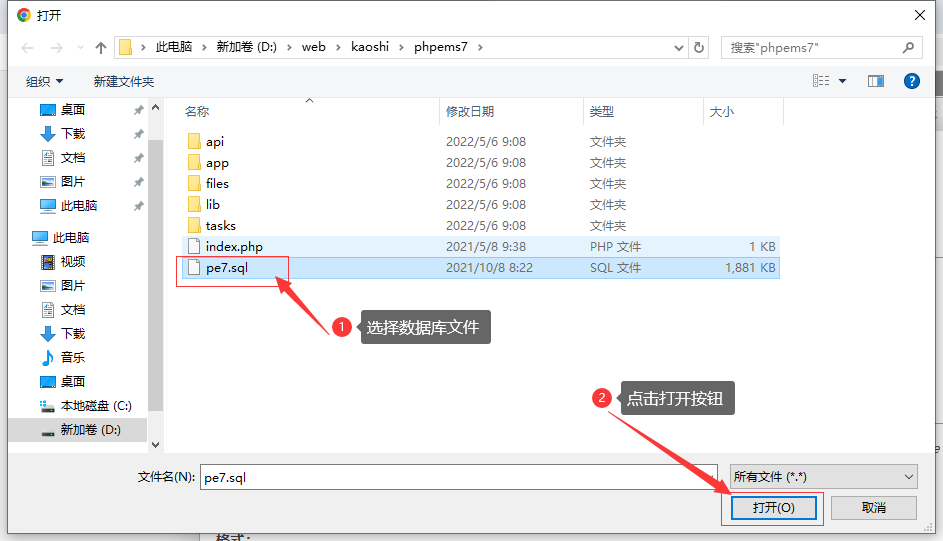The width and height of the screenshot is (943, 541).
Task: Create a new folder with 新建文件夹
Action: click(x=124, y=81)
